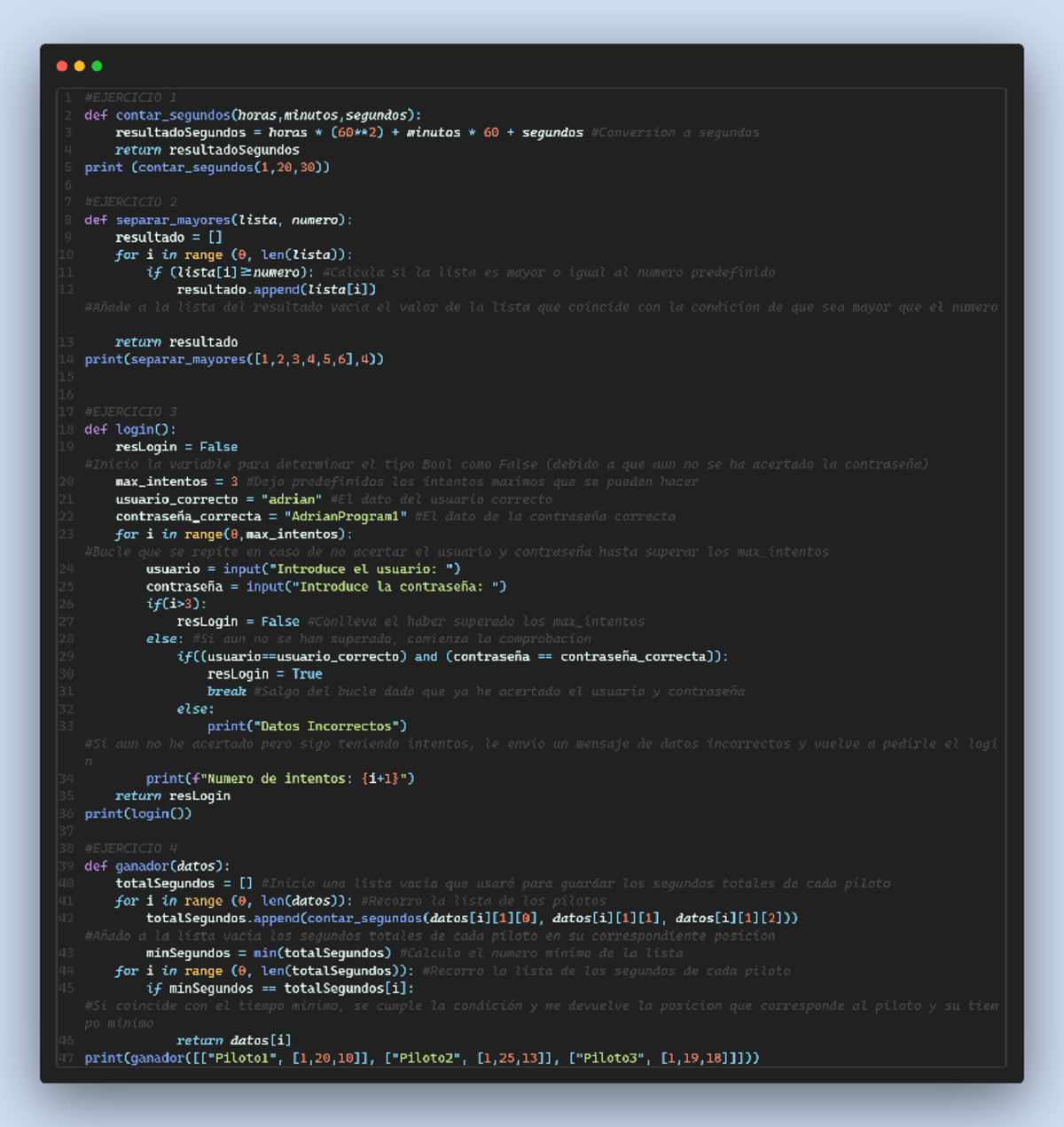The height and width of the screenshot is (1127, 1064).
Task: Click the "Introduce el usuario: " input string
Action: click(x=365, y=569)
